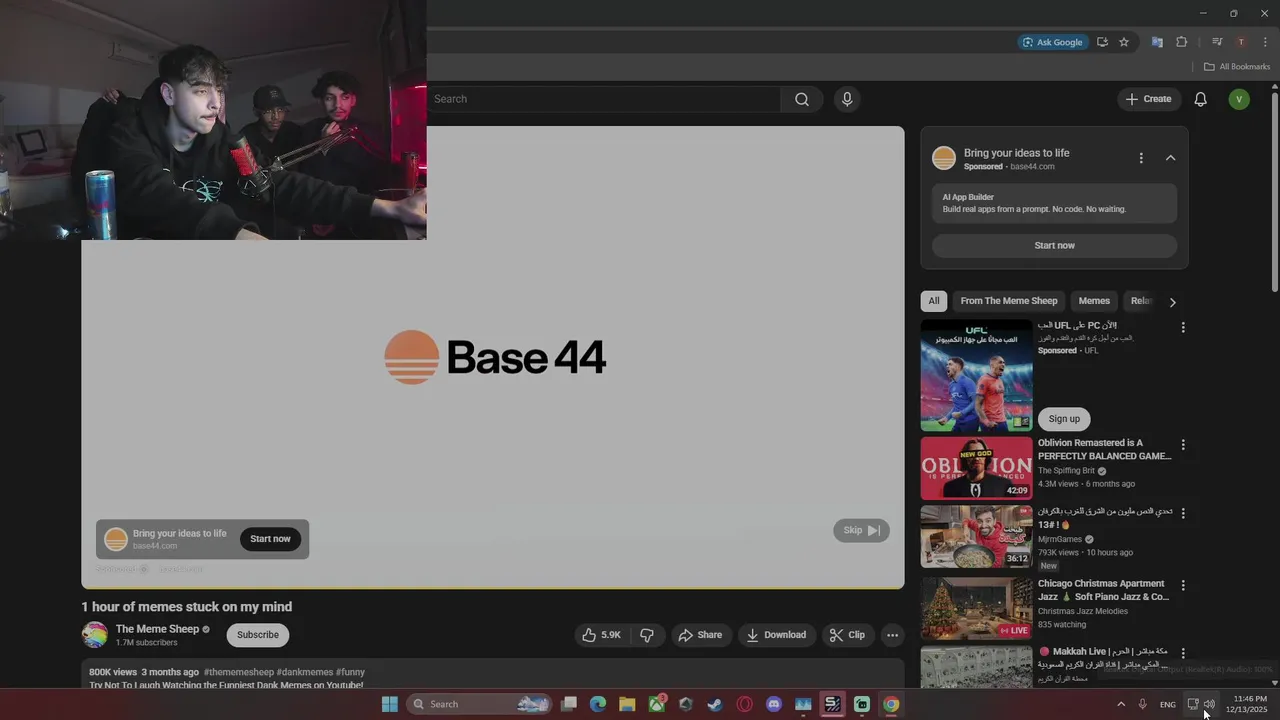Switch input language via ENG indicator
The image size is (1280, 720).
[x=1167, y=704]
